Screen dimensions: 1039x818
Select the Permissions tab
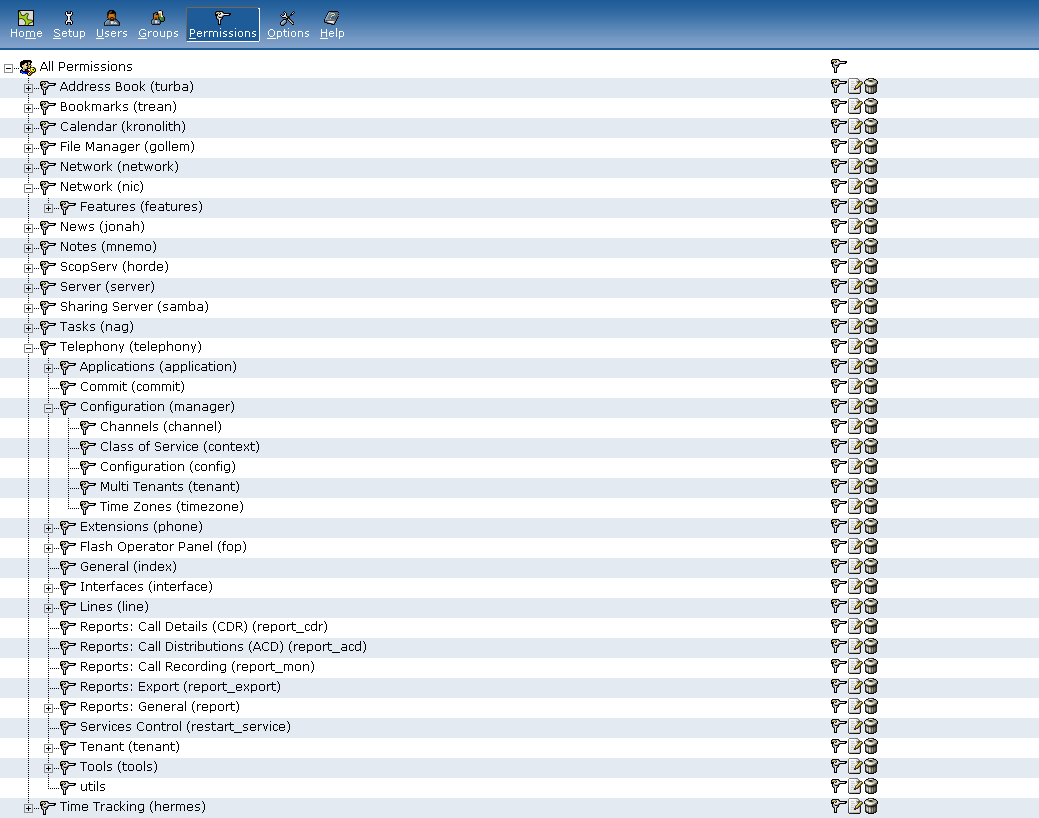coord(223,25)
